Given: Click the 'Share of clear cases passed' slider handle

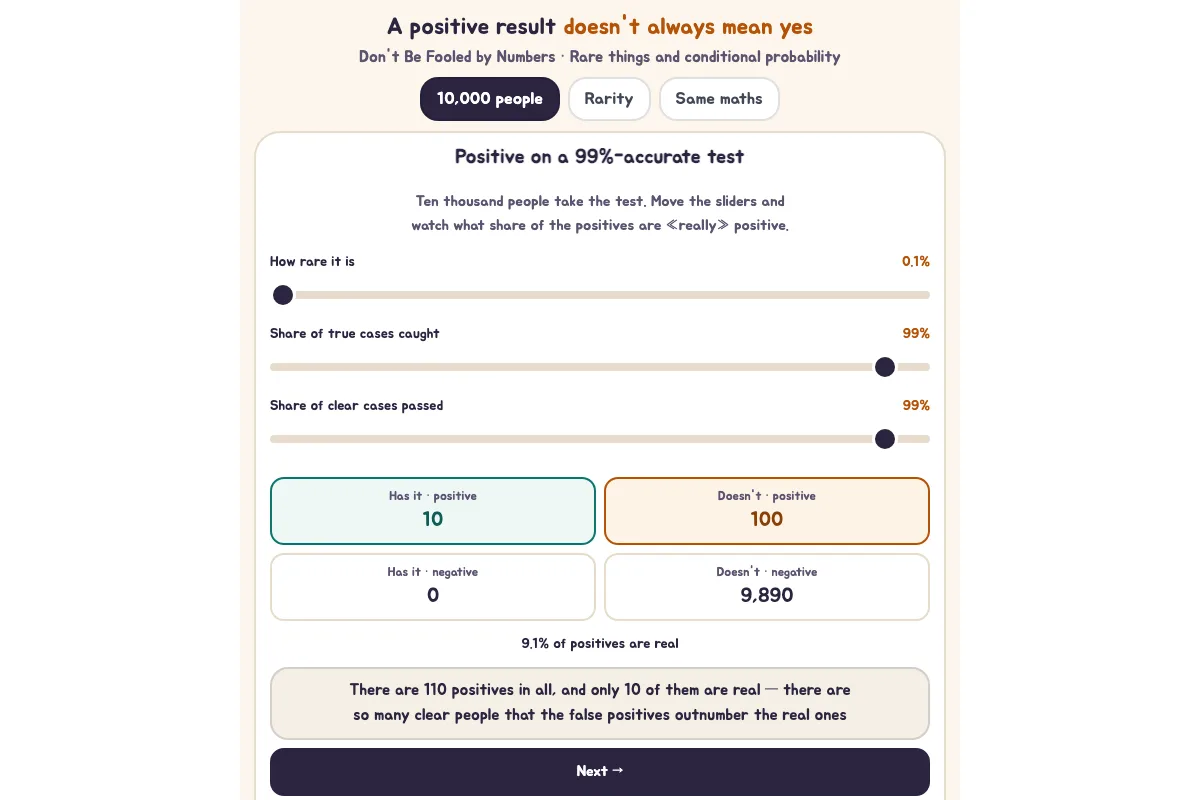Looking at the screenshot, I should [885, 439].
